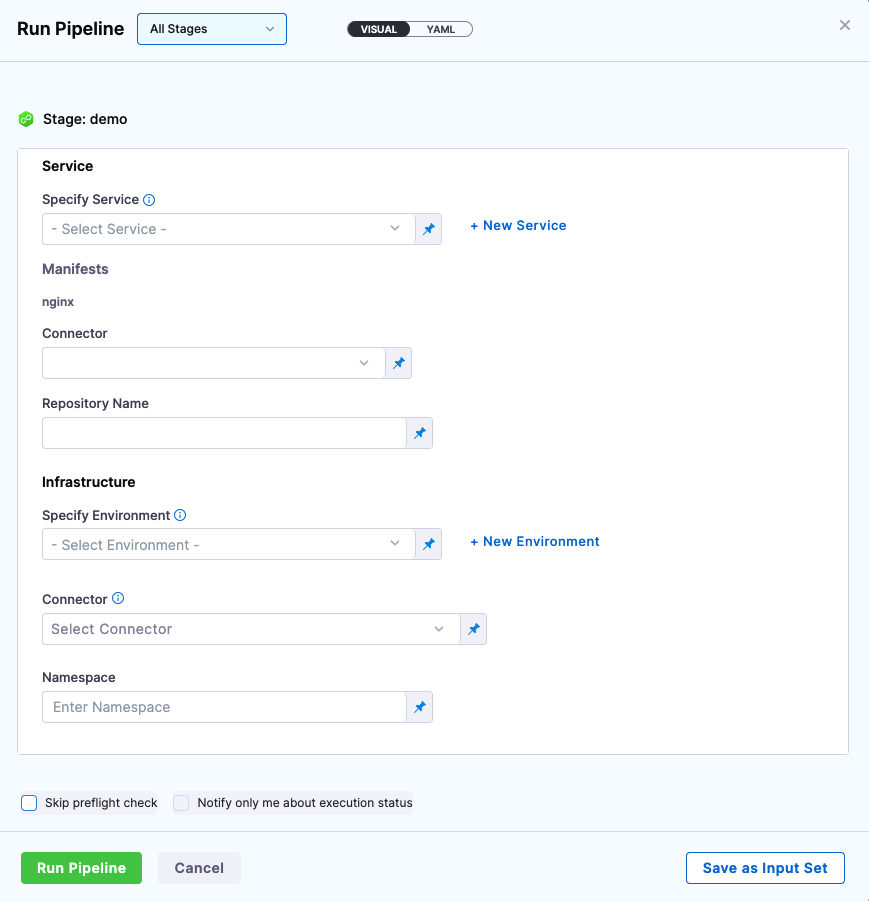Click the green Run Pipeline button
The image size is (869, 901).
(81, 868)
